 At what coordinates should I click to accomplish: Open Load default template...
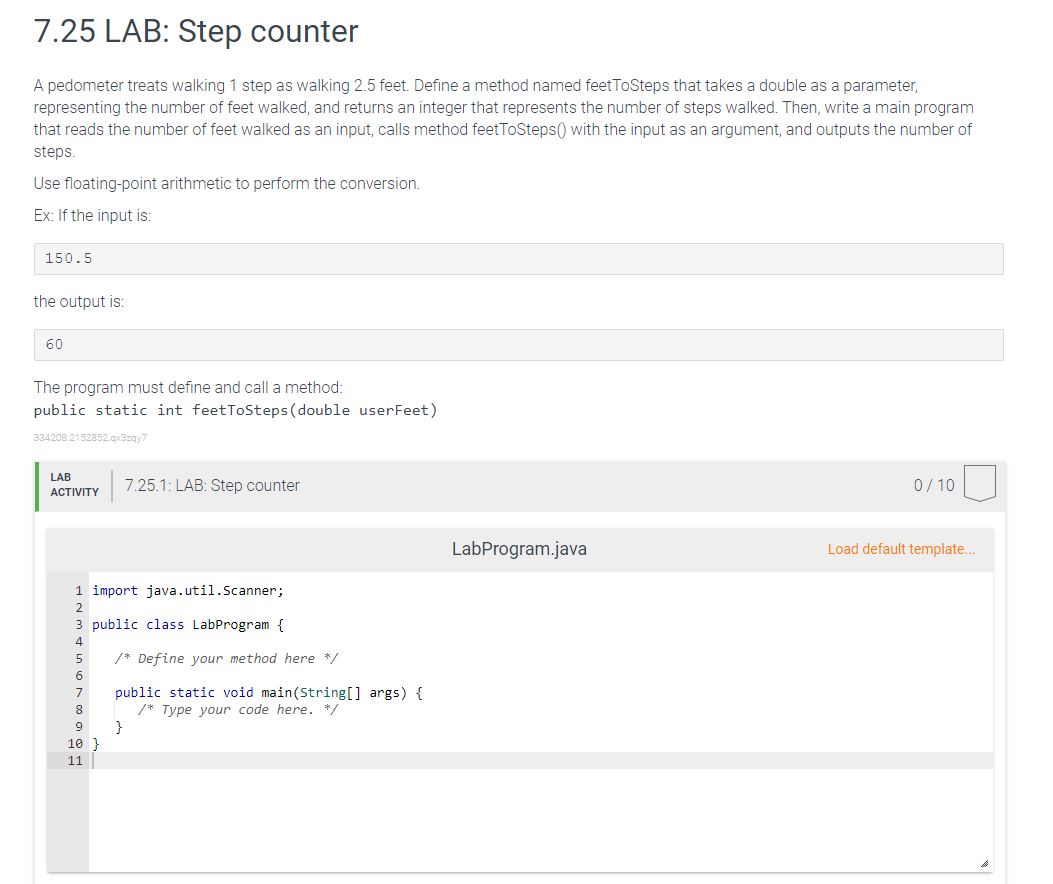click(x=899, y=549)
